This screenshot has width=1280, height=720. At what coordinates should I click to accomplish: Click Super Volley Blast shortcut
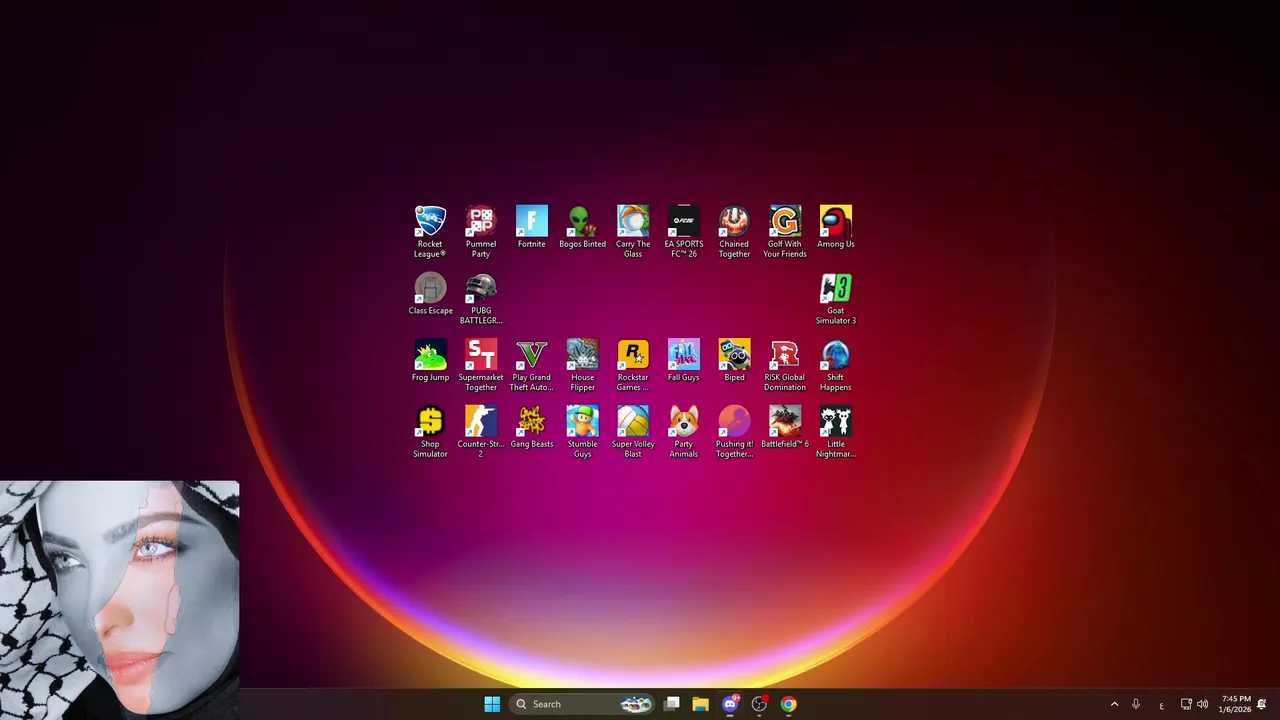pos(633,432)
